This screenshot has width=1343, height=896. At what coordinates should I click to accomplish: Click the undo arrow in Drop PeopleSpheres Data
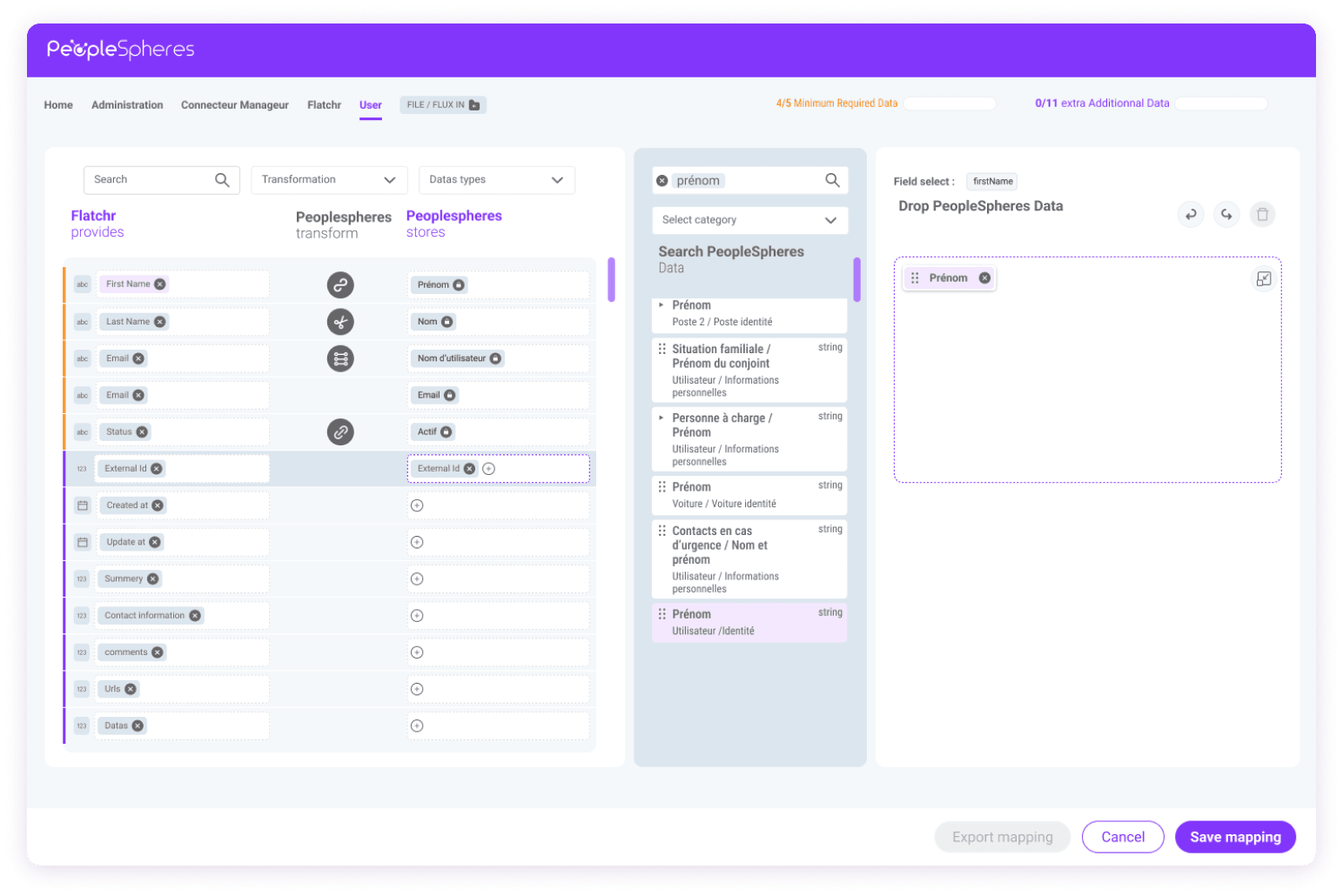(x=1191, y=214)
